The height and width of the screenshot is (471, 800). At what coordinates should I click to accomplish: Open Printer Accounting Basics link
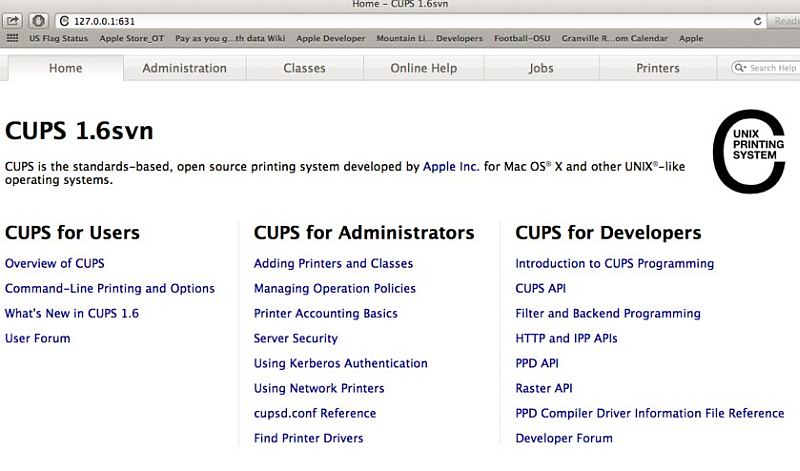pos(326,313)
